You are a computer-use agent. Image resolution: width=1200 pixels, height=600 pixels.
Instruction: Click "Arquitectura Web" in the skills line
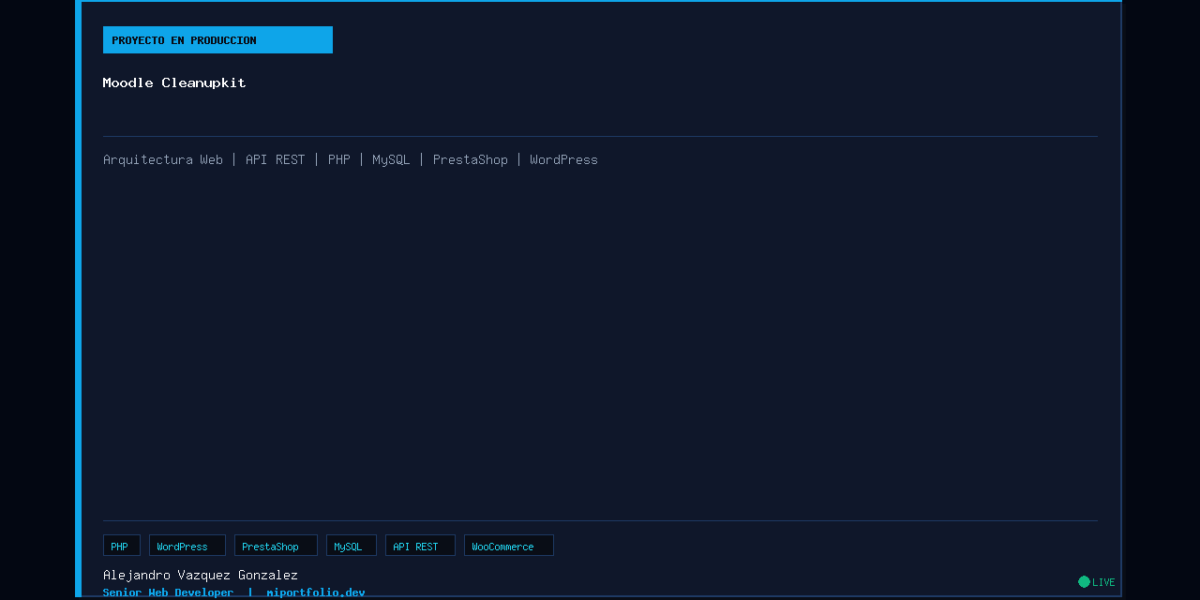163,160
